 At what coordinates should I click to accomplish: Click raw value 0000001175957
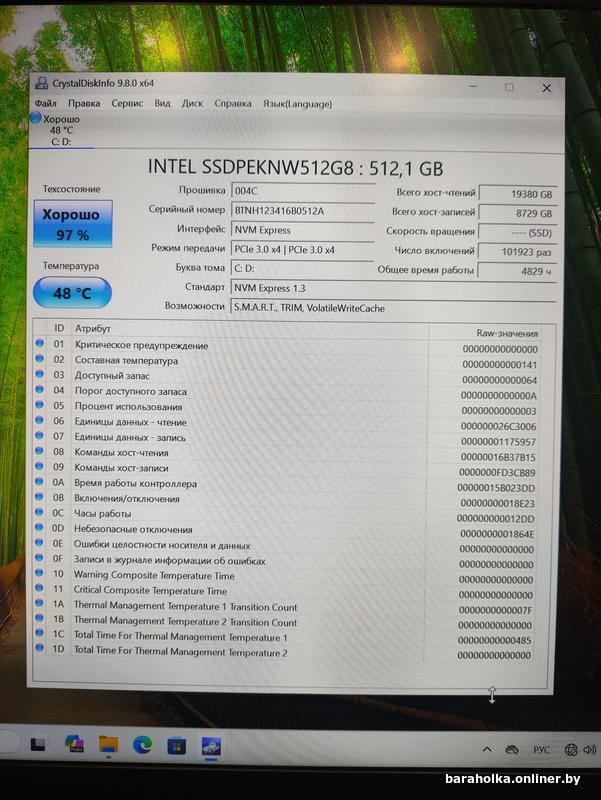point(498,442)
